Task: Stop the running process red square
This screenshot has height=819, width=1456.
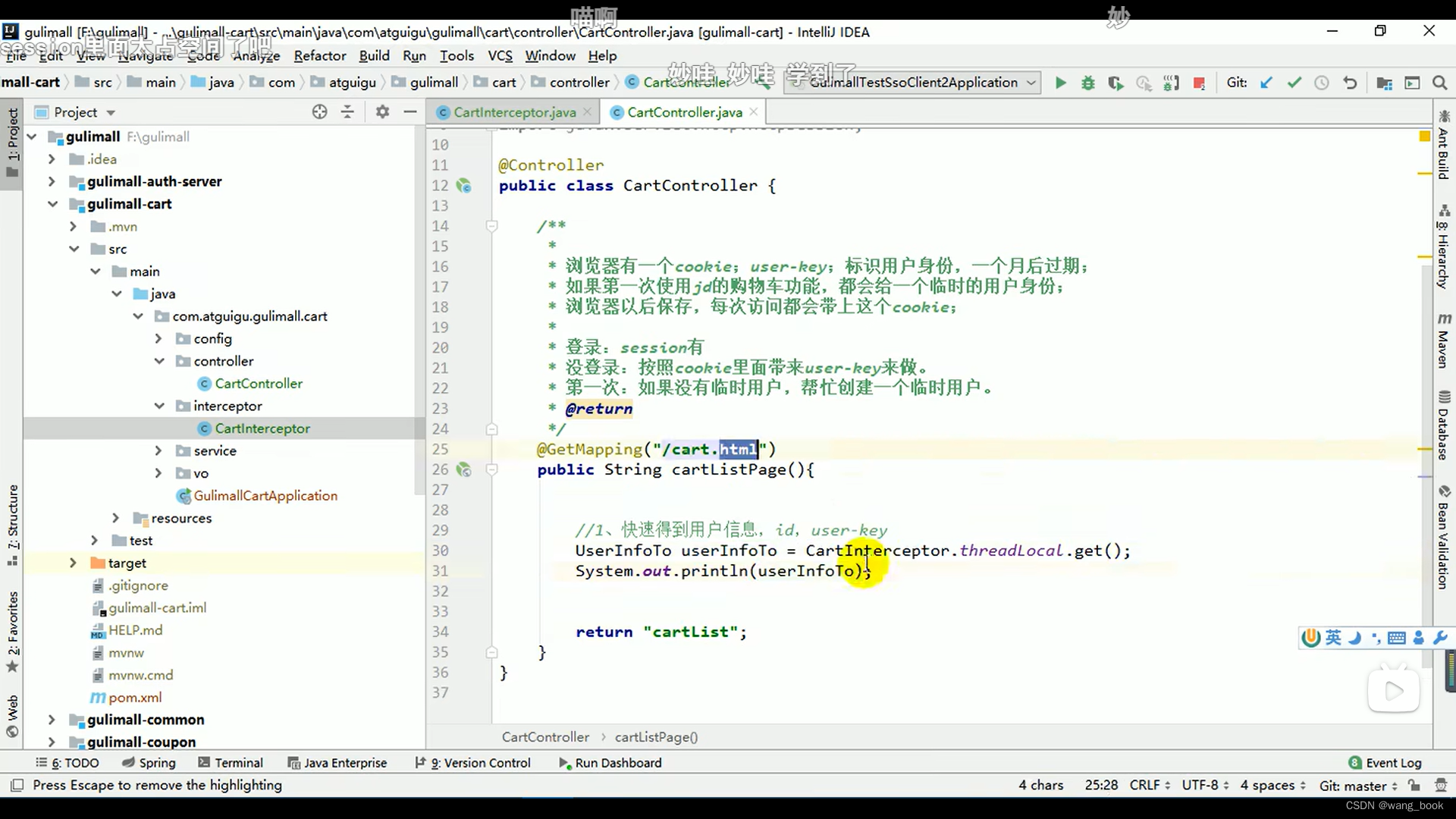Action: pos(1199,83)
